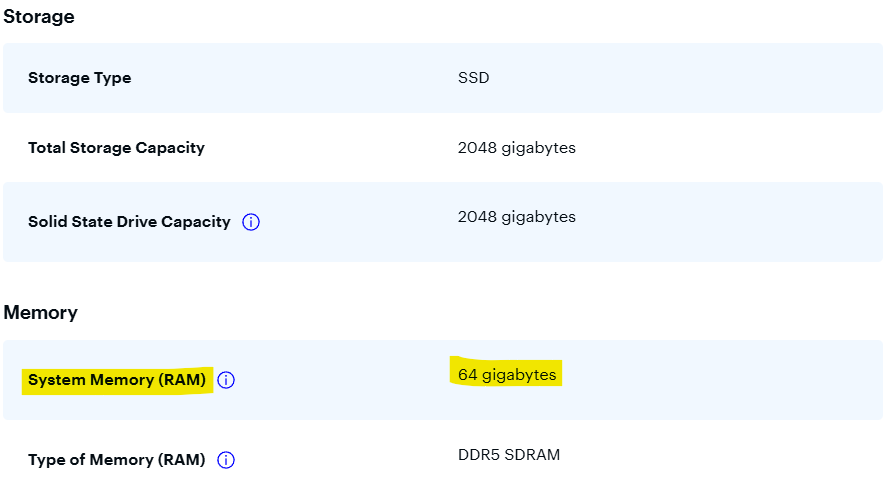Click the highlighted 64 gigabytes value
Viewport: 886px width, 495px height.
pyautogui.click(x=507, y=375)
